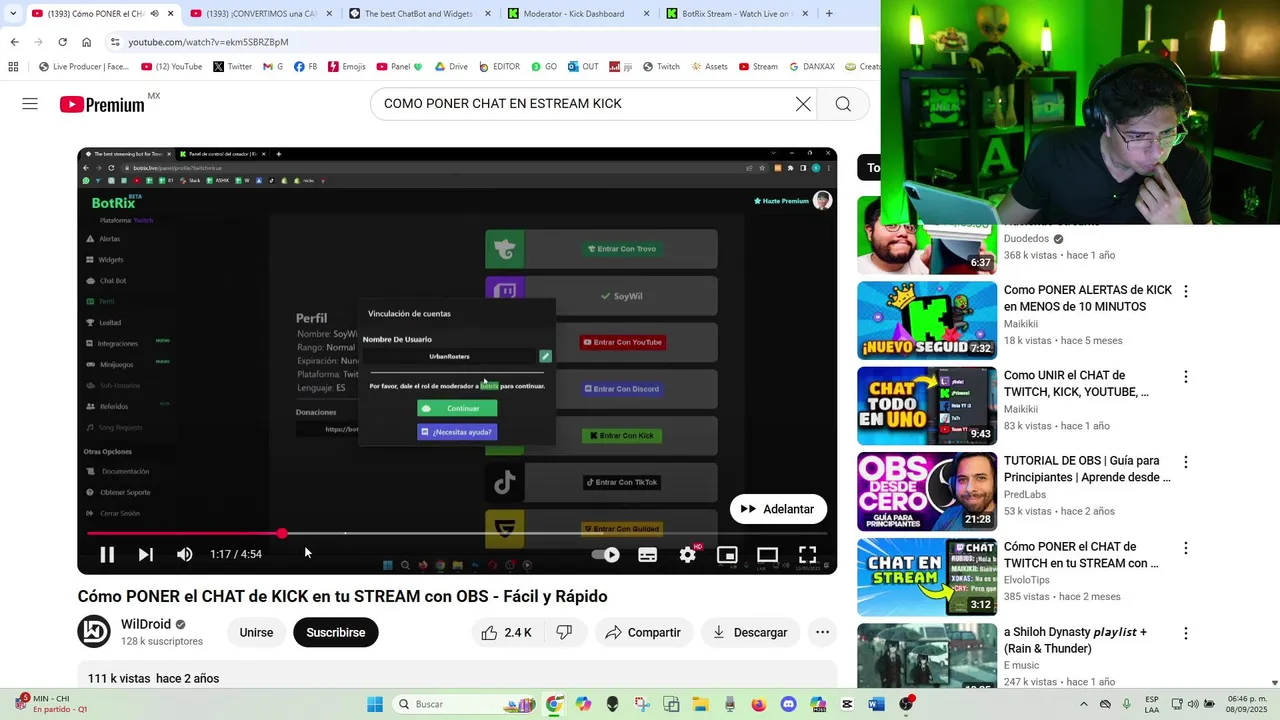Click the search magnifier button

(843, 104)
